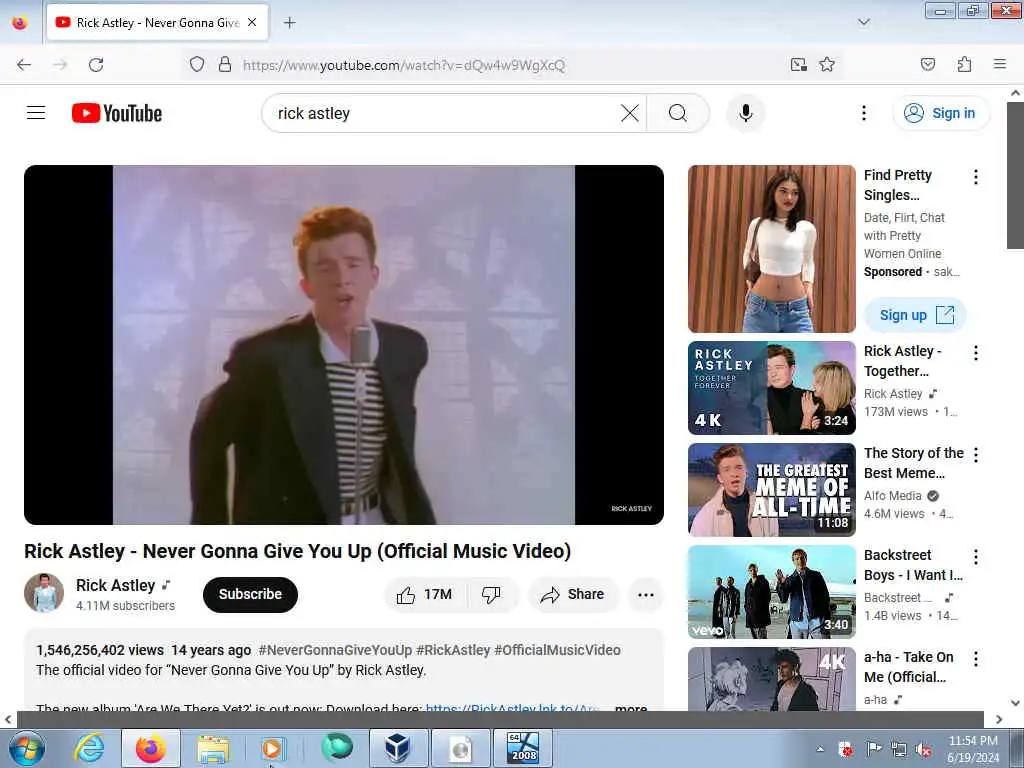Open Firefox application menu
The height and width of the screenshot is (768, 1024).
coord(999,65)
